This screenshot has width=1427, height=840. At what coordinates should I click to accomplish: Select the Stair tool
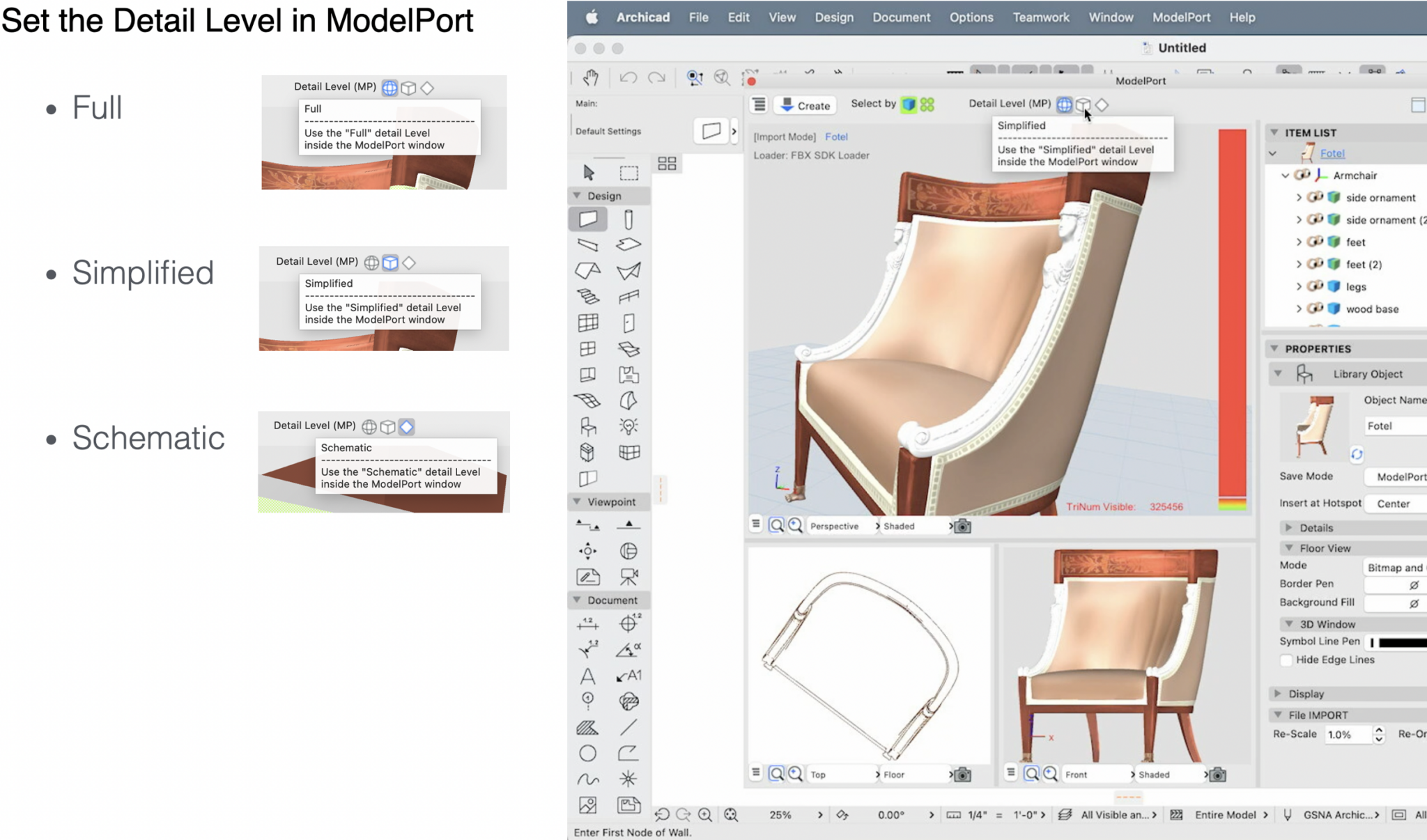[x=589, y=297]
